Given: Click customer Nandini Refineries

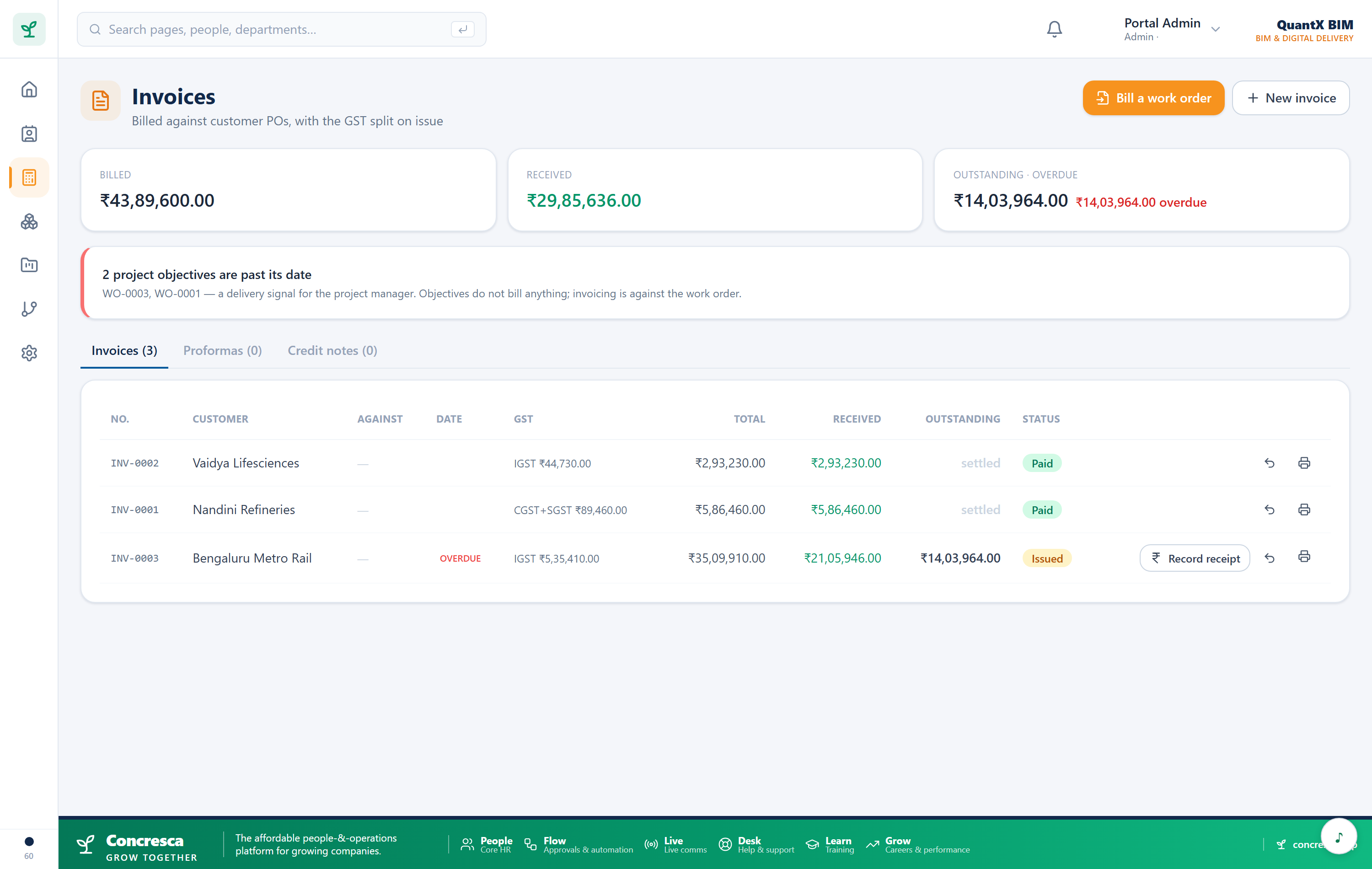Looking at the screenshot, I should tap(244, 510).
